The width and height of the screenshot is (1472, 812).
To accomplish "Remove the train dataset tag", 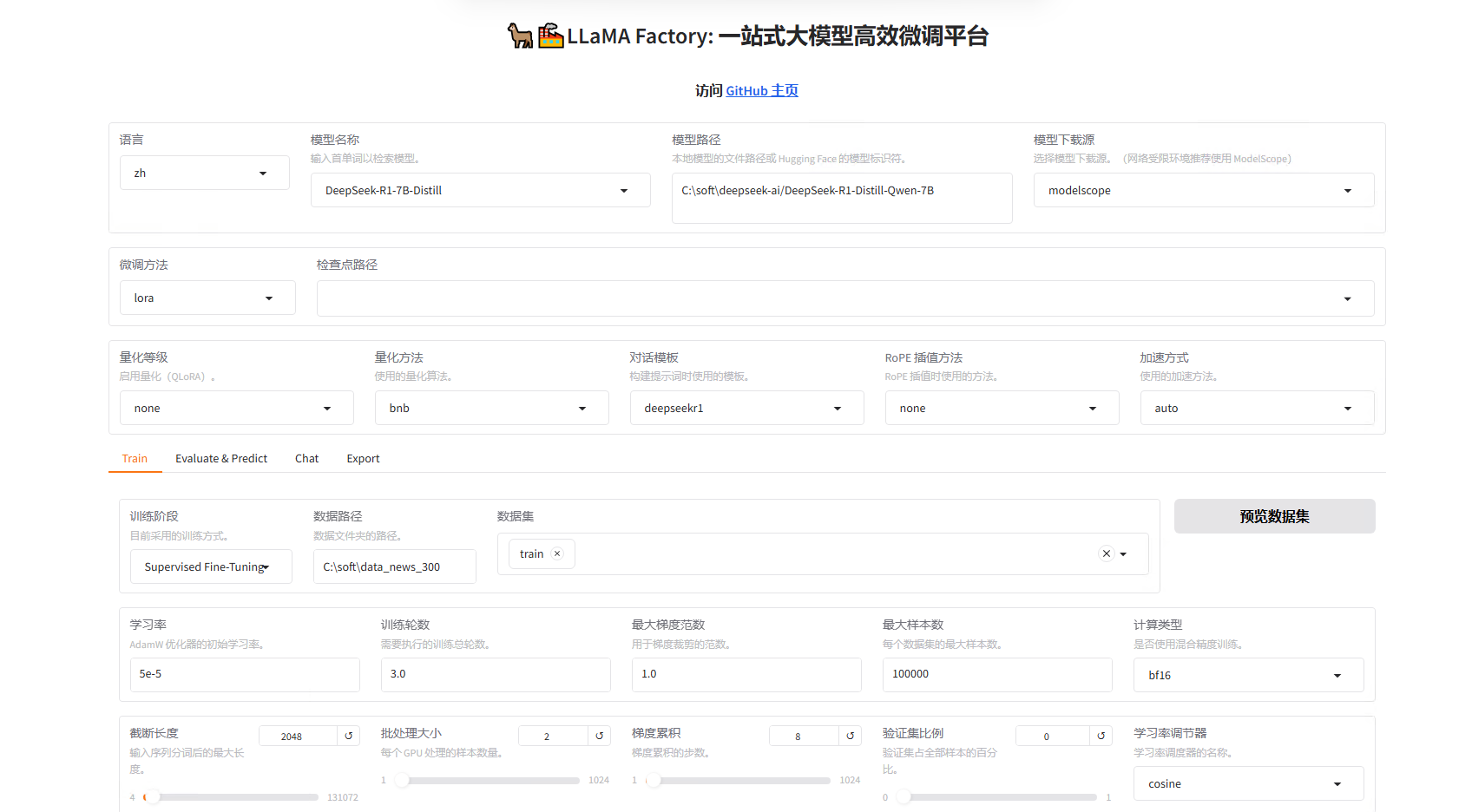I will 557,553.
